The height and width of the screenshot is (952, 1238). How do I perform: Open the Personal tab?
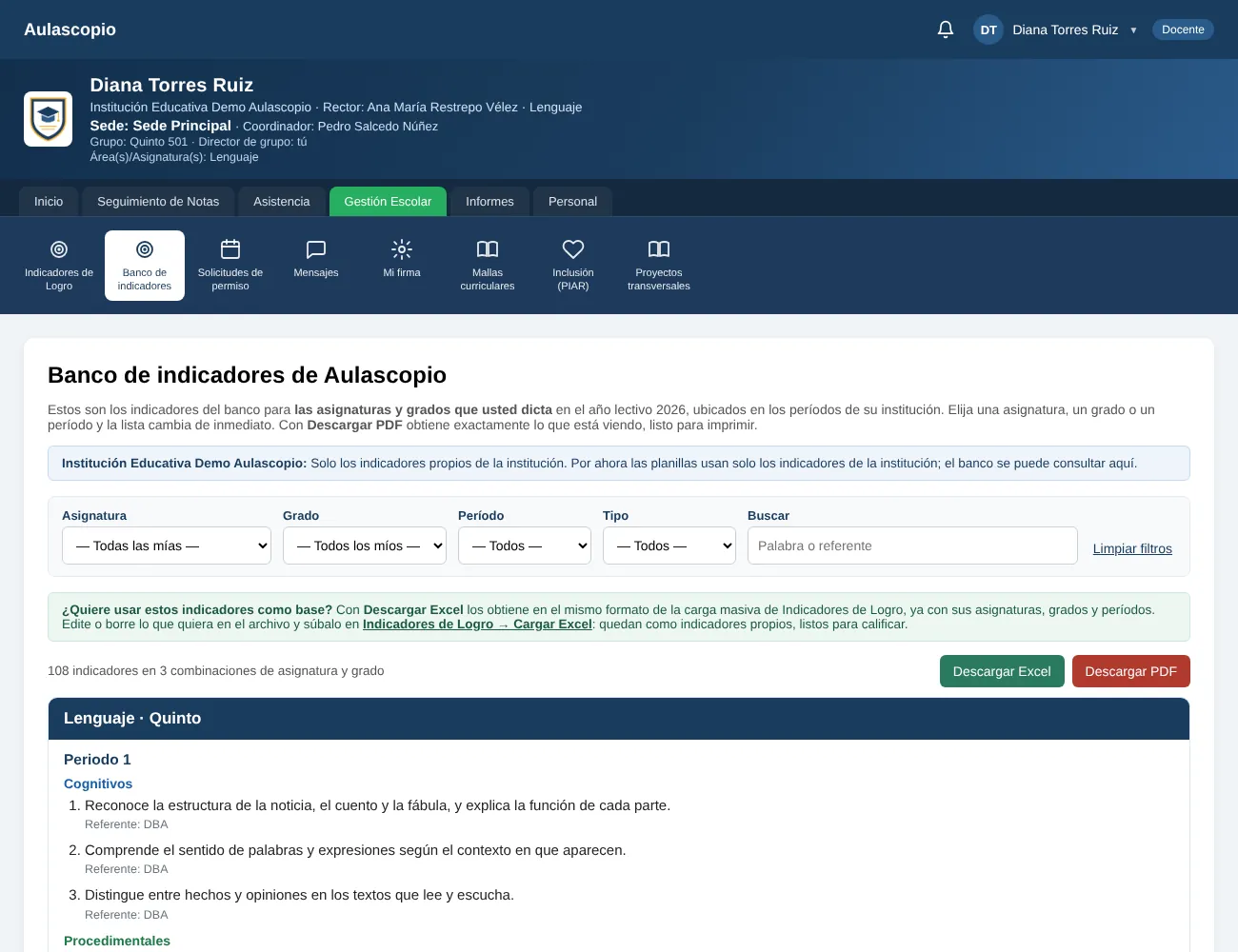[x=572, y=201]
